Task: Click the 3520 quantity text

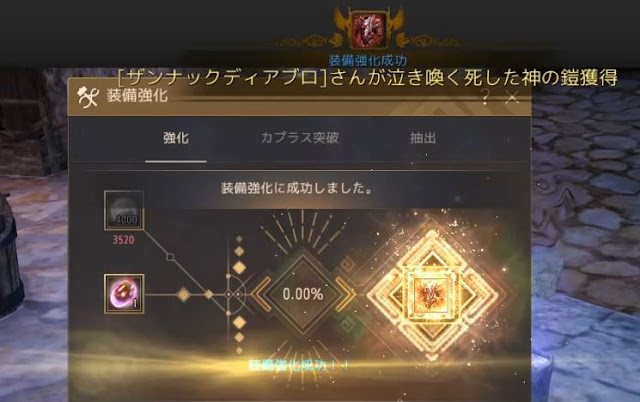Action: point(124,240)
